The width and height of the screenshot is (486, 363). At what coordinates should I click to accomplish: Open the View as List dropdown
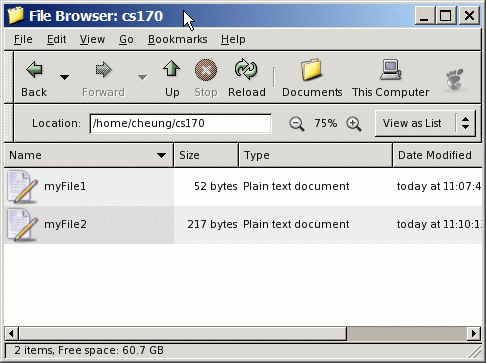[425, 123]
